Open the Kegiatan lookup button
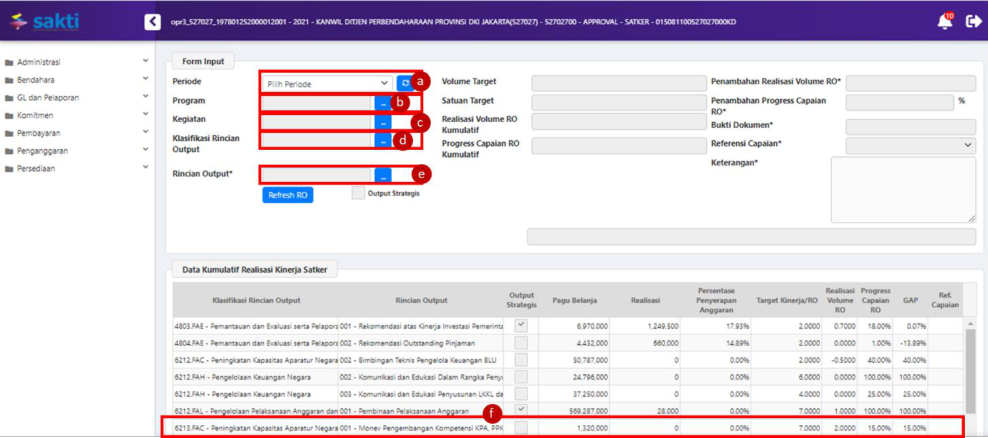The image size is (988, 438). [383, 122]
